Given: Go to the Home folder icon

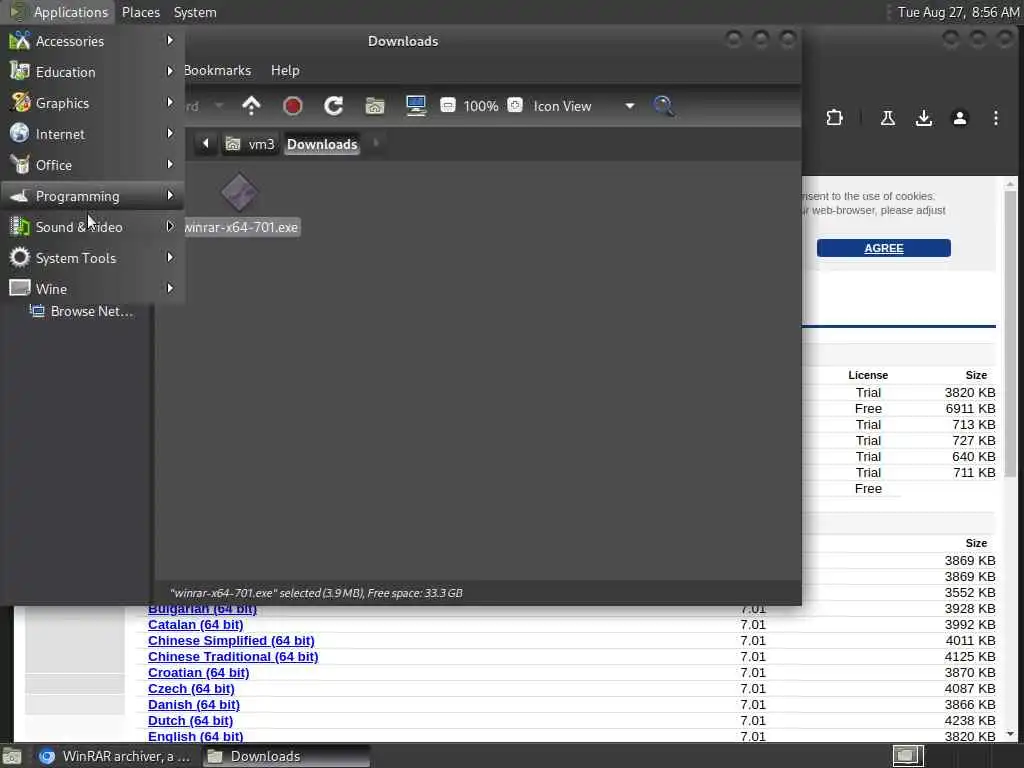Looking at the screenshot, I should click(375, 106).
